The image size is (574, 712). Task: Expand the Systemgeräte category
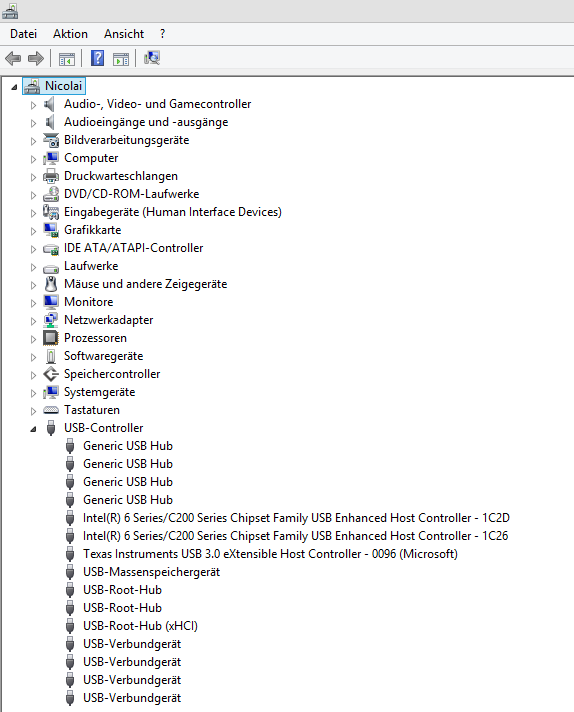pos(33,393)
